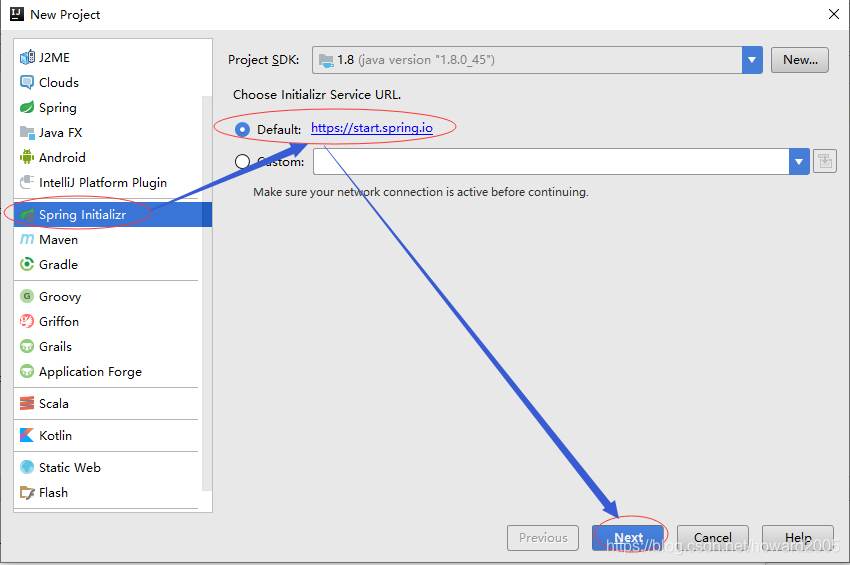
Task: Click the Next button
Action: pos(628,537)
